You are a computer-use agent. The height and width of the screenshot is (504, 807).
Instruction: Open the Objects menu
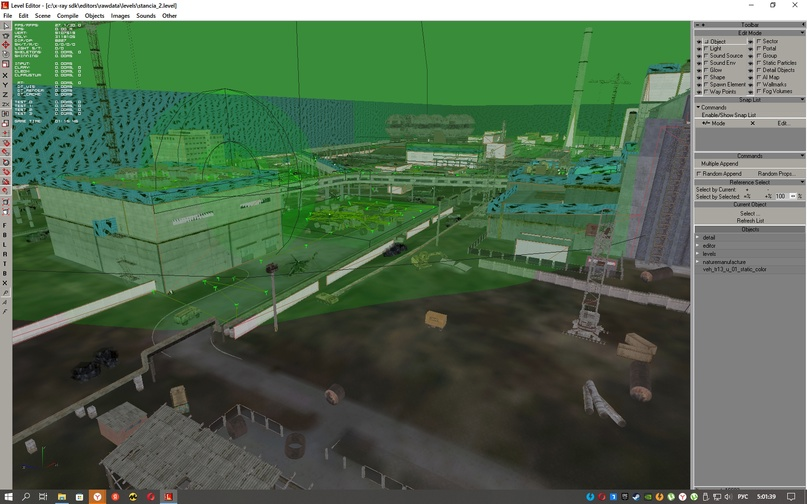click(95, 16)
